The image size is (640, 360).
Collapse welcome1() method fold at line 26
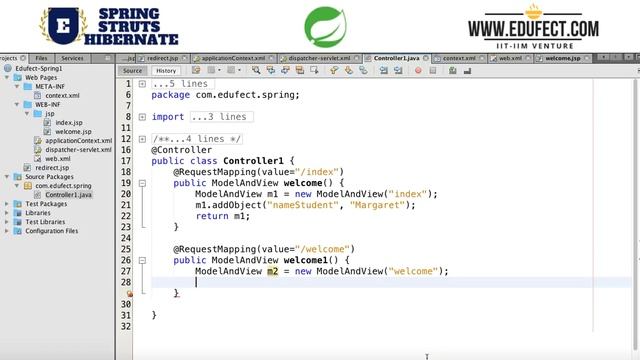pyautogui.click(x=142, y=260)
